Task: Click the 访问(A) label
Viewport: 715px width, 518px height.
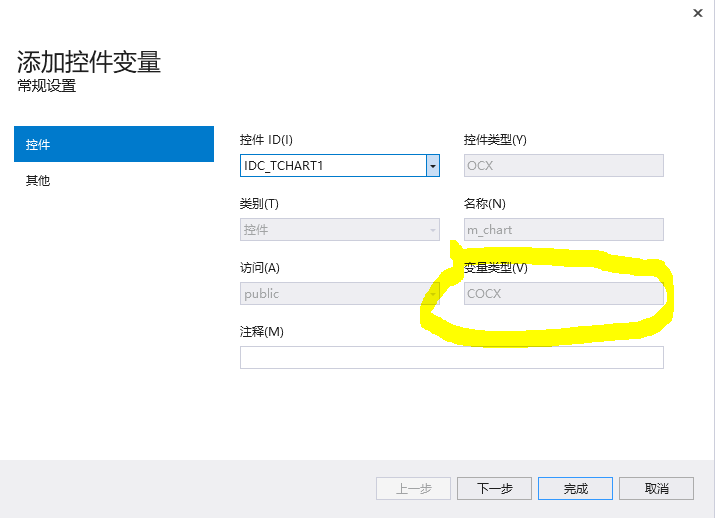Action: point(259,268)
